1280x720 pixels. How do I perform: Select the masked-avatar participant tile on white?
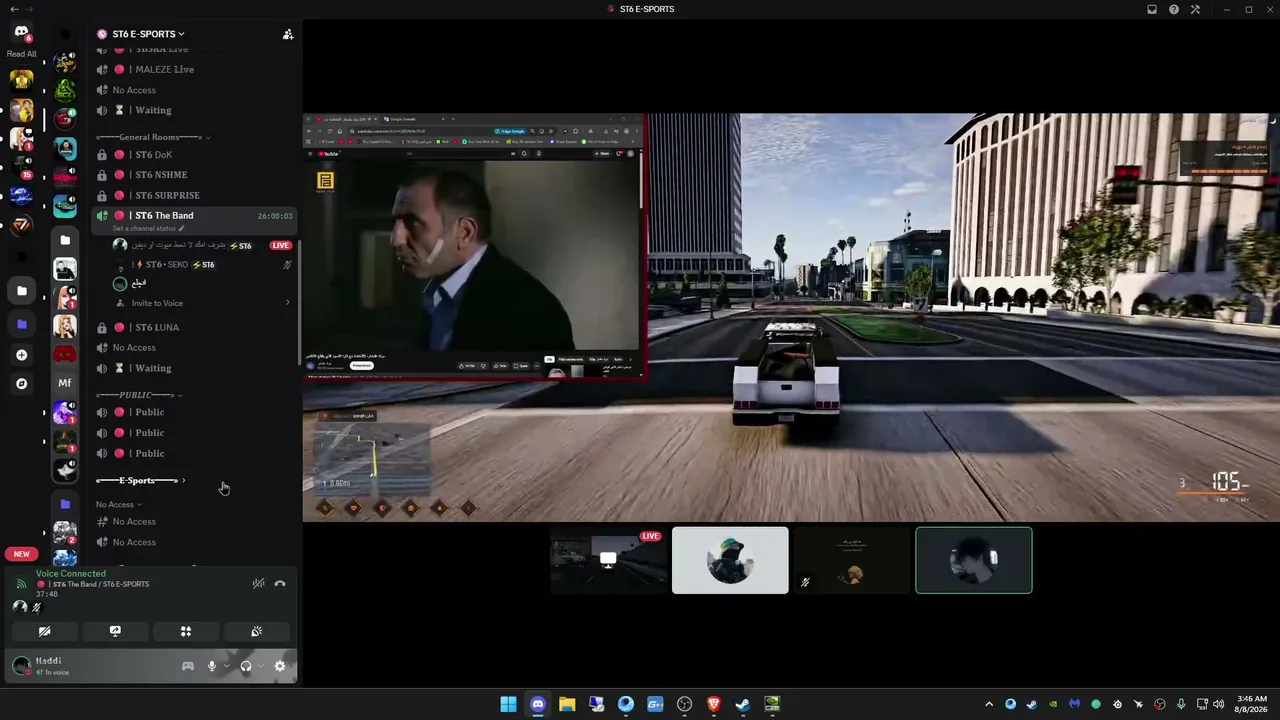[x=730, y=561]
